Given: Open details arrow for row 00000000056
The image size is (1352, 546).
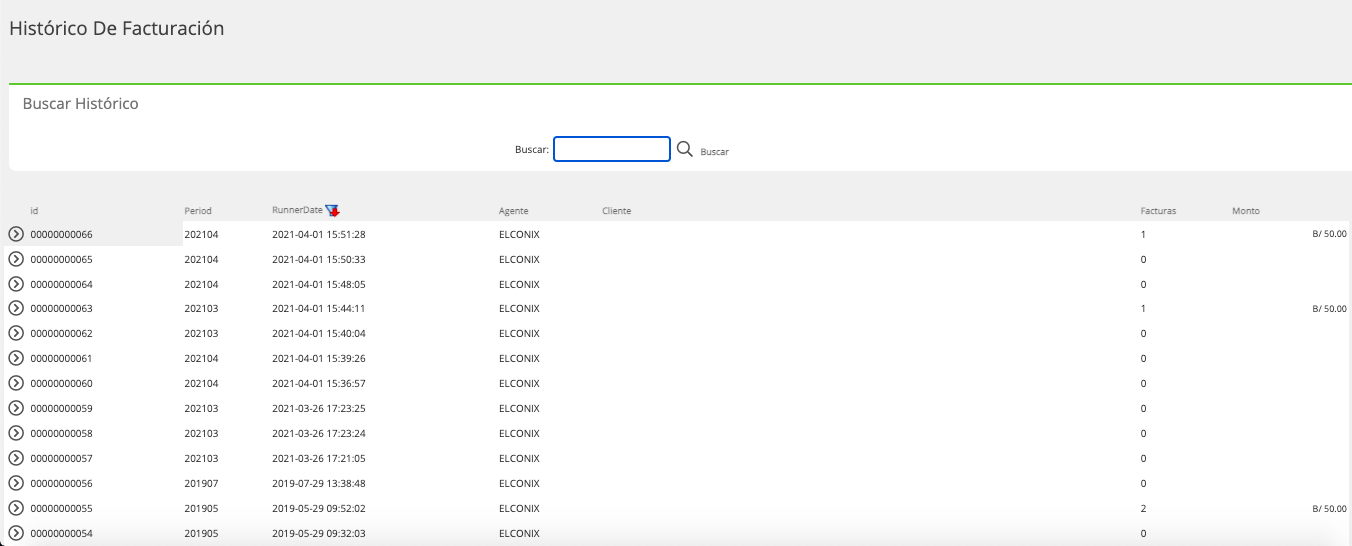Looking at the screenshot, I should point(16,483).
